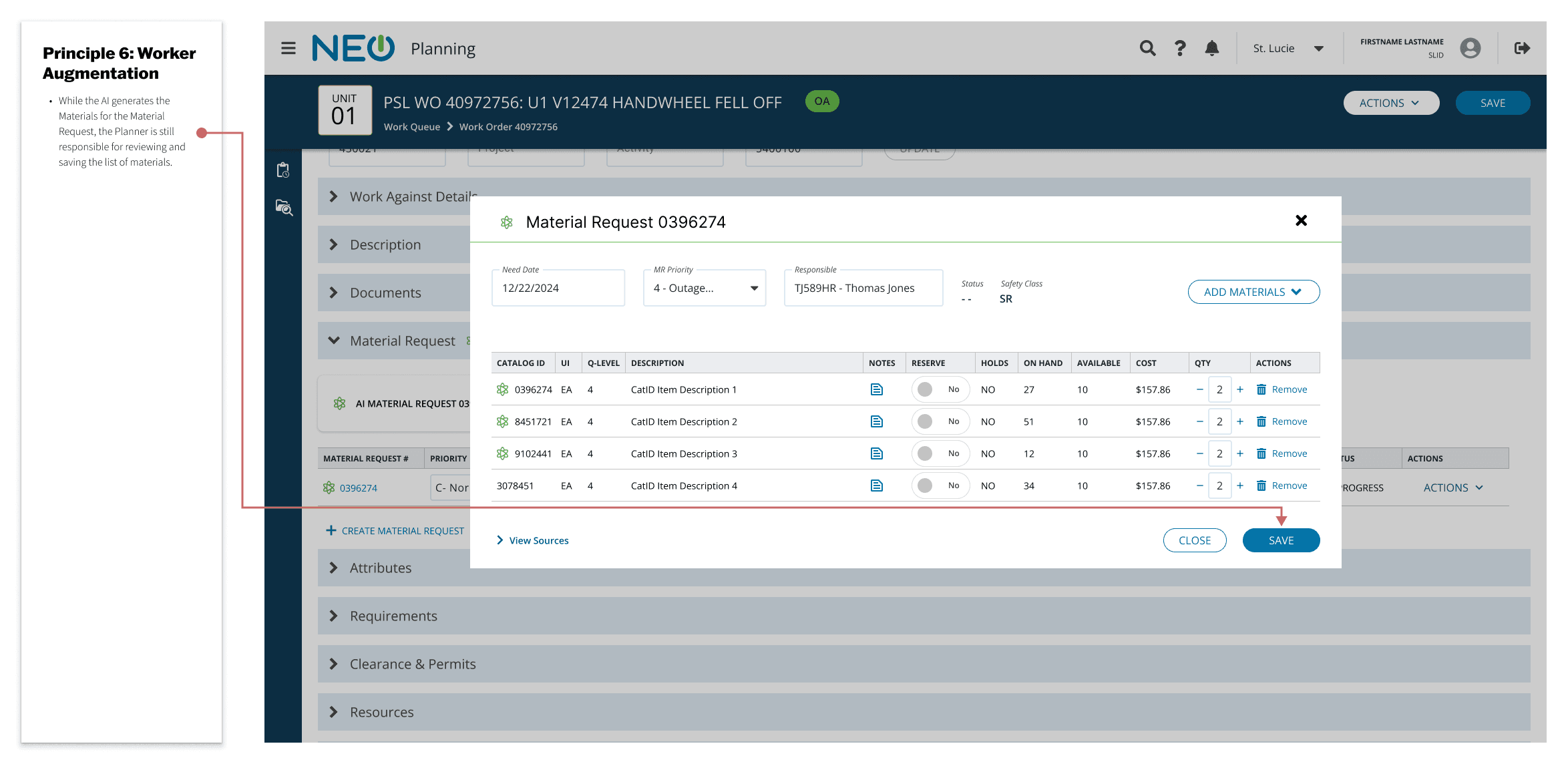Open the hamburger navigation menu
The width and height of the screenshot is (1568, 764).
pos(288,48)
